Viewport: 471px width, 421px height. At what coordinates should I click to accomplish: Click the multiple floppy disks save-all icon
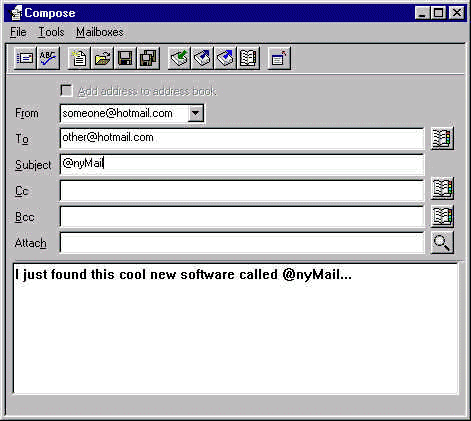pos(148,58)
